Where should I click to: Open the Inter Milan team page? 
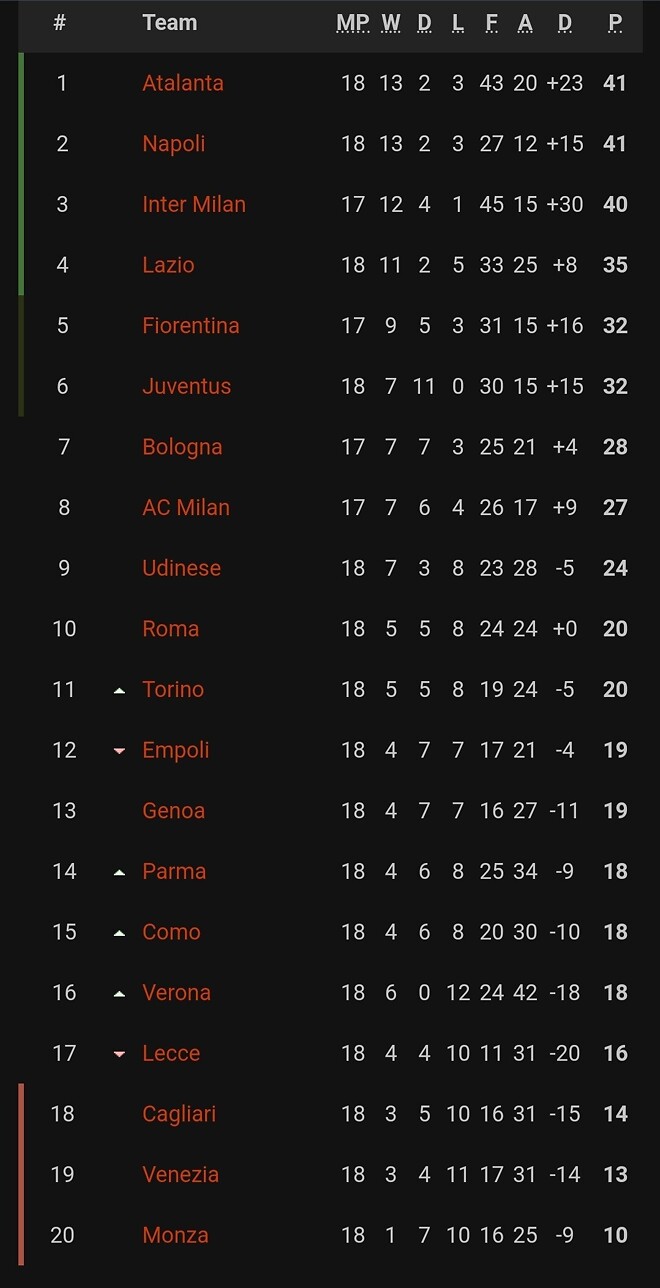[194, 204]
